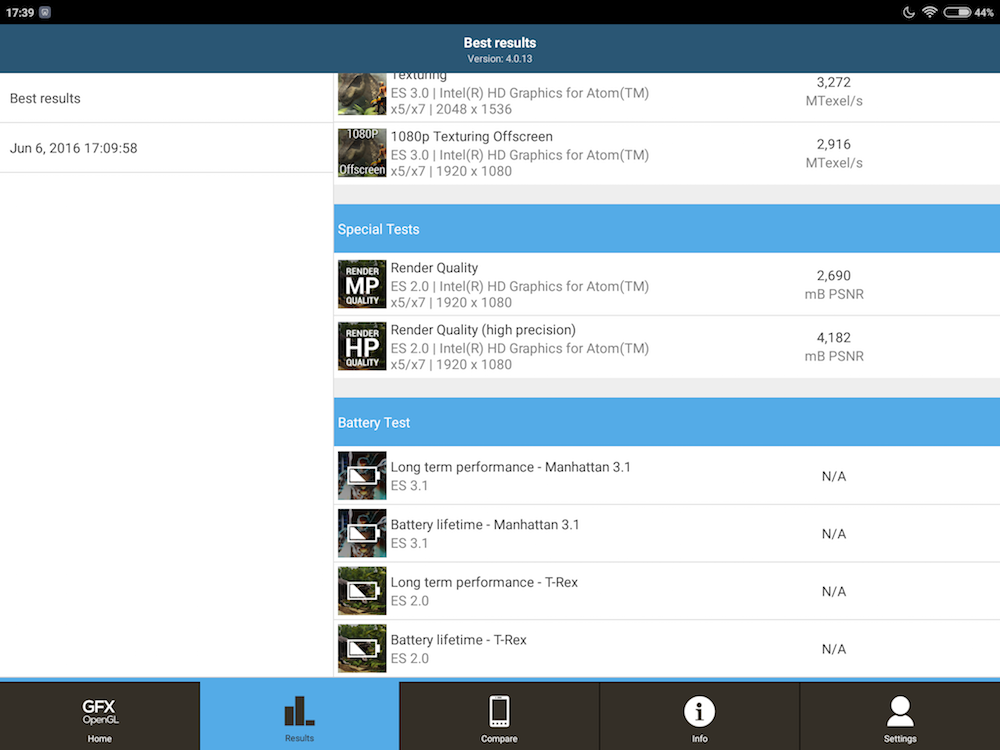Click the 3,272 MTexel/s score
Image resolution: width=1000 pixels, height=750 pixels.
click(x=834, y=91)
